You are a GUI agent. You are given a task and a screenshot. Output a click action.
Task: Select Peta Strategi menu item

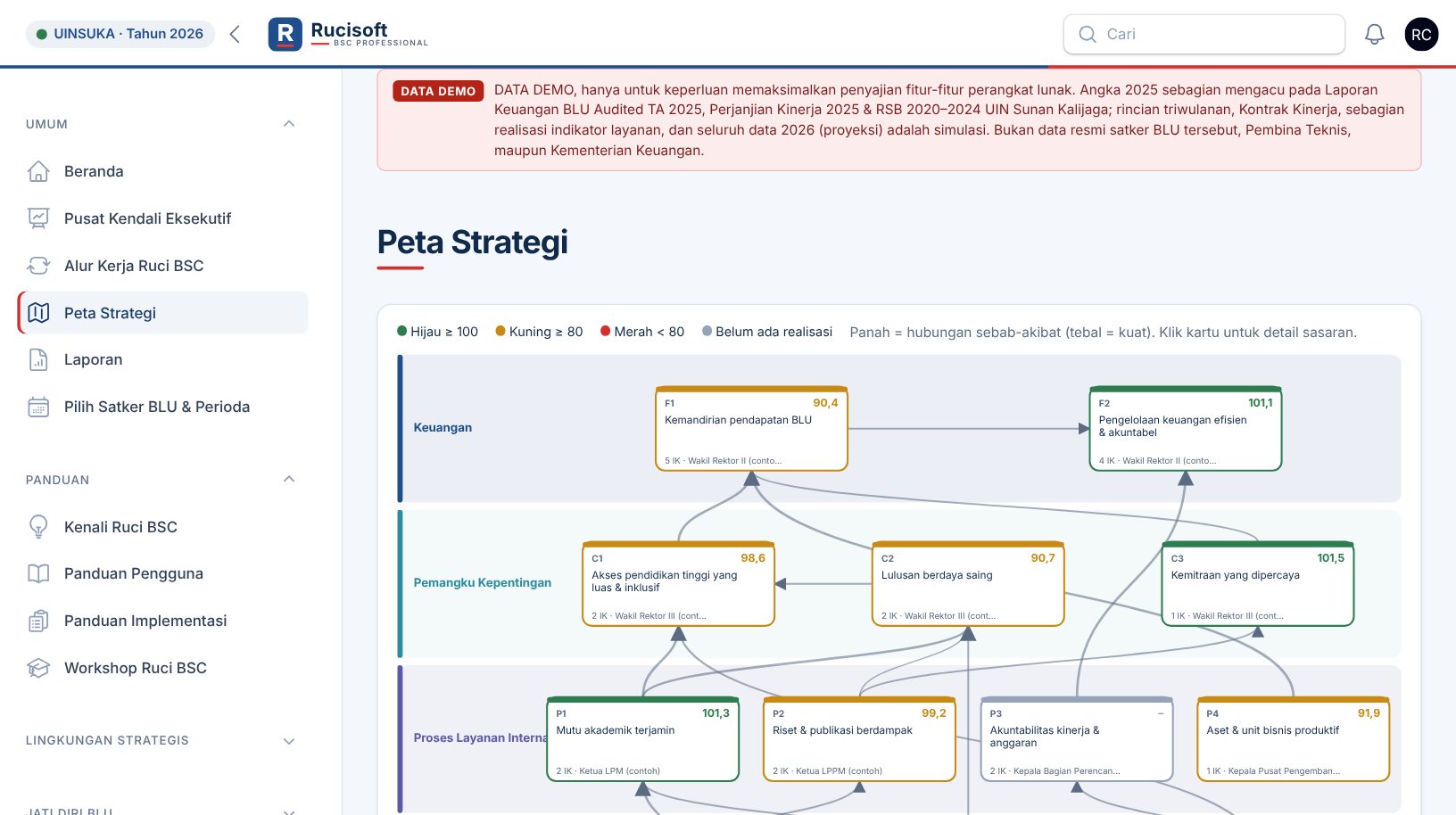click(162, 313)
